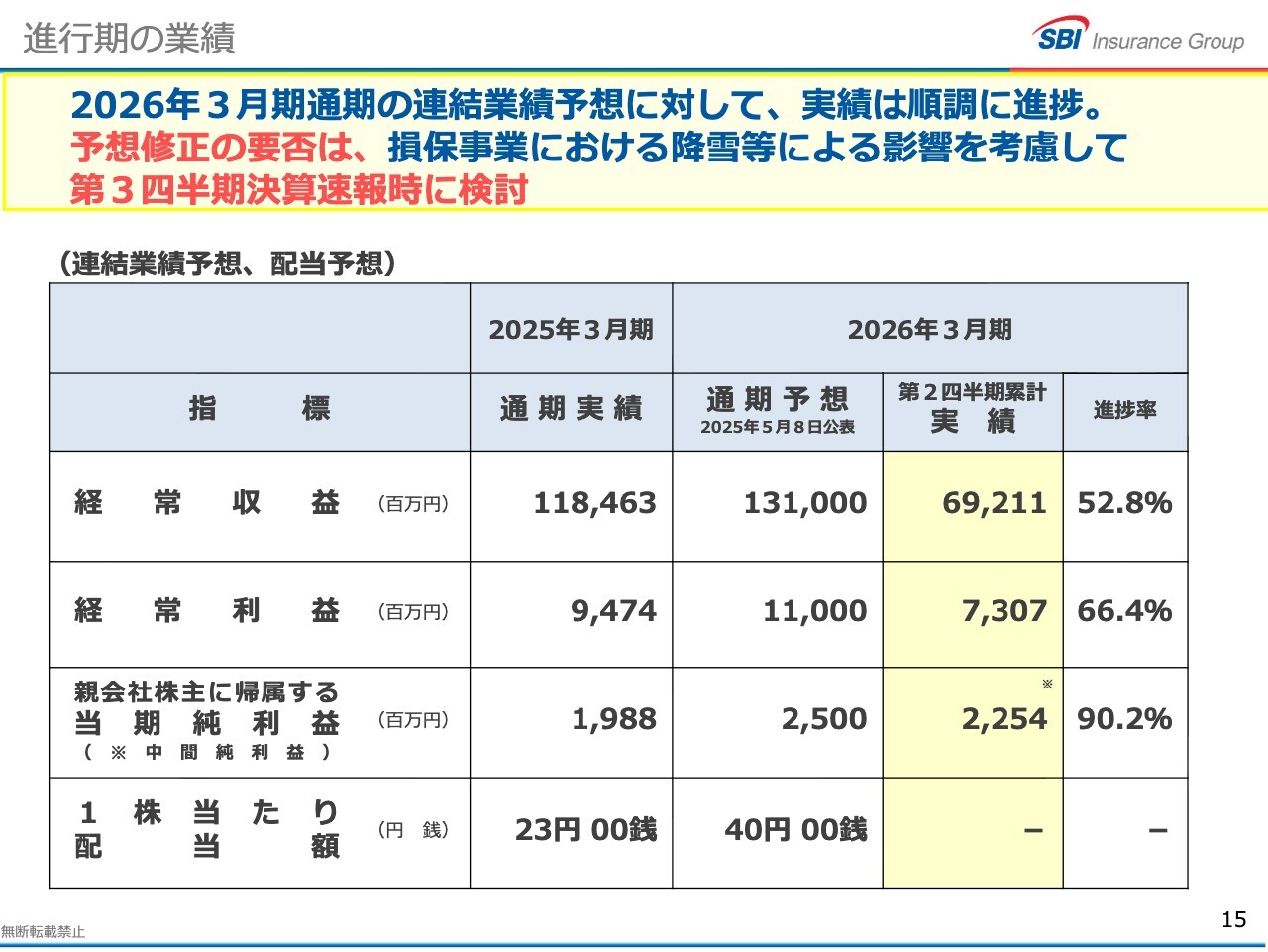Screen dimensions: 1268x952
Task: Click the 118,463 value cell
Action: [x=594, y=503]
